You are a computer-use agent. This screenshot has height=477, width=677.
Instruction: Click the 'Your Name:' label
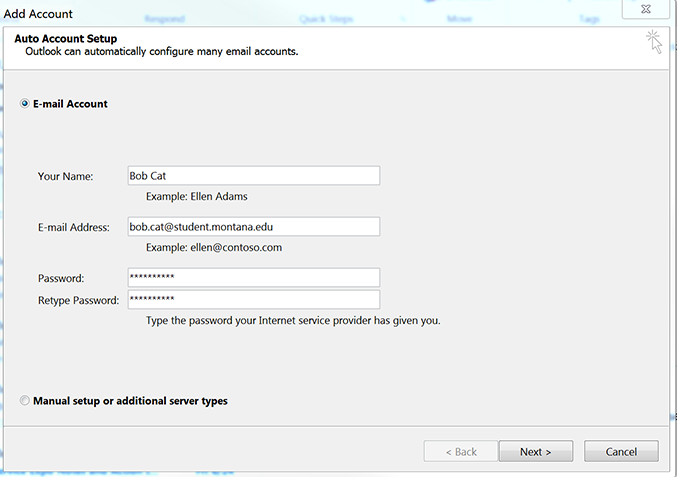click(65, 176)
